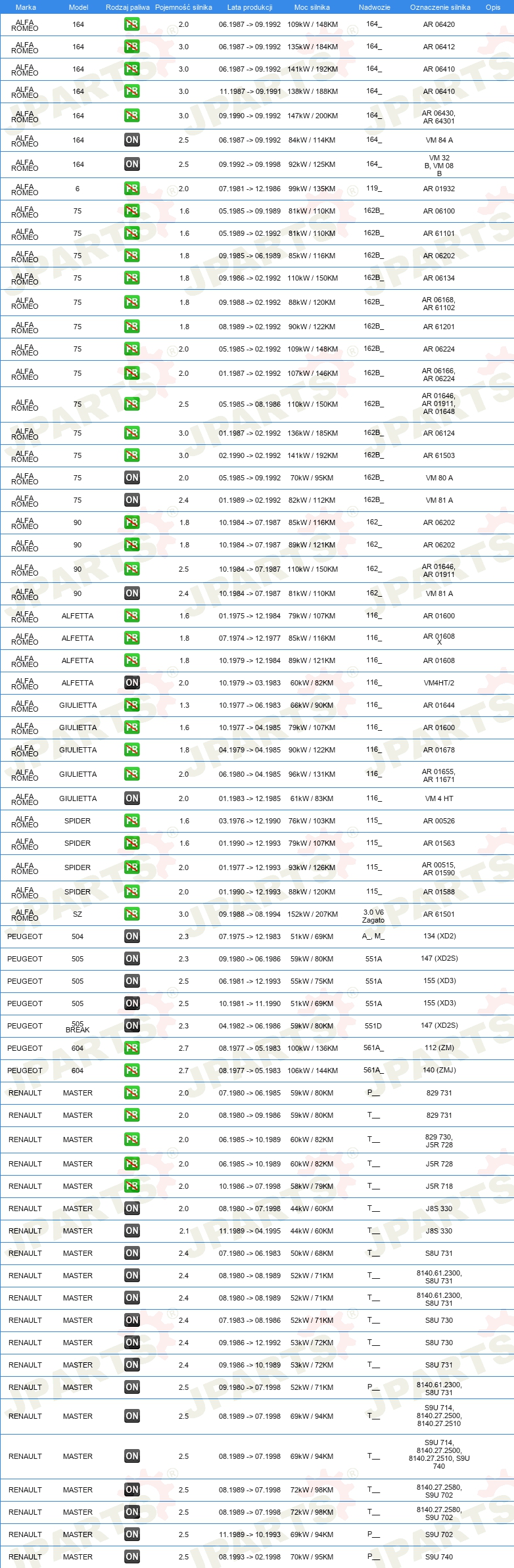Viewport: 514px width, 1568px height.
Task: Click the Opis column header
Action: [493, 7]
